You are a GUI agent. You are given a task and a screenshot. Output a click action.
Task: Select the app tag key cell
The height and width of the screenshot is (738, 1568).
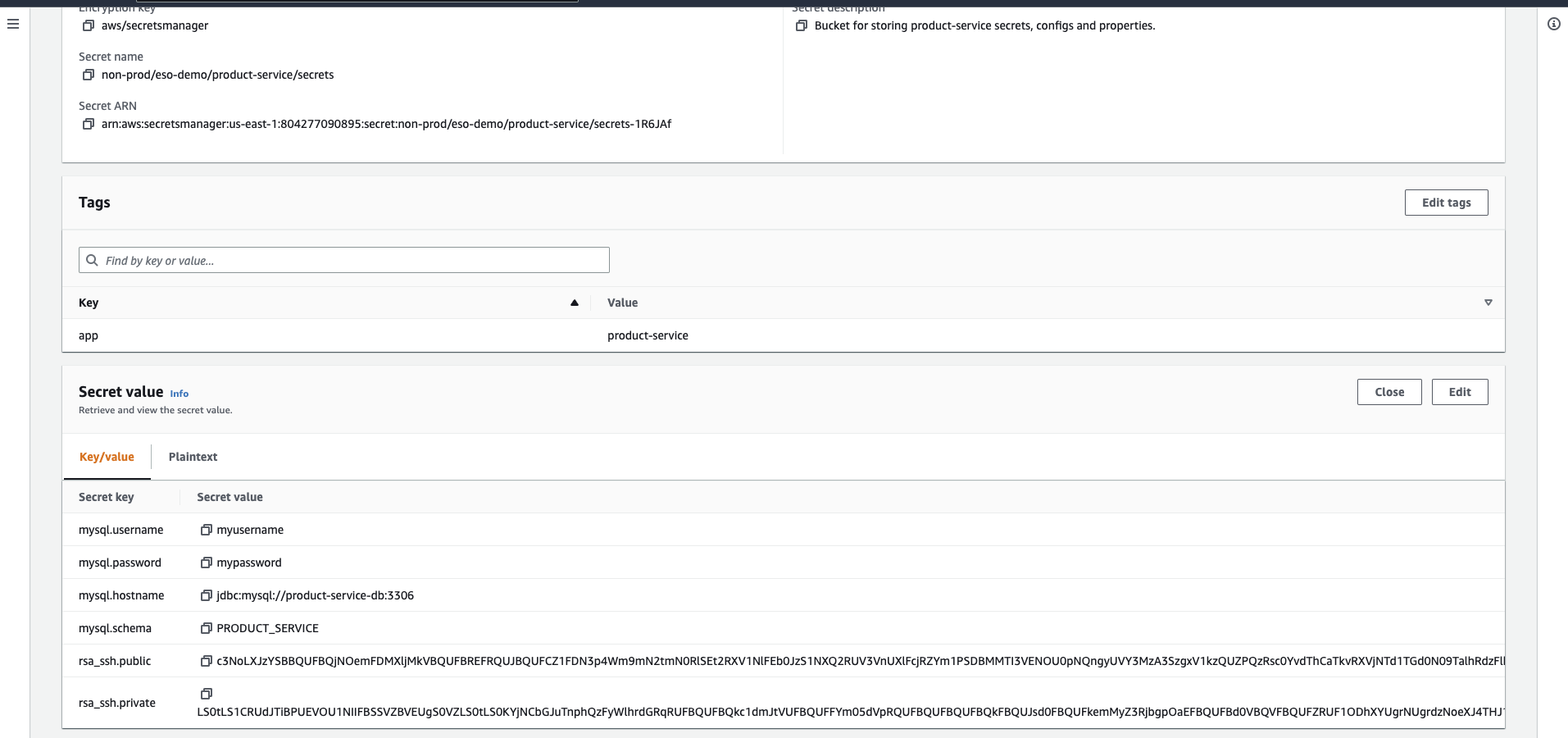coord(89,336)
